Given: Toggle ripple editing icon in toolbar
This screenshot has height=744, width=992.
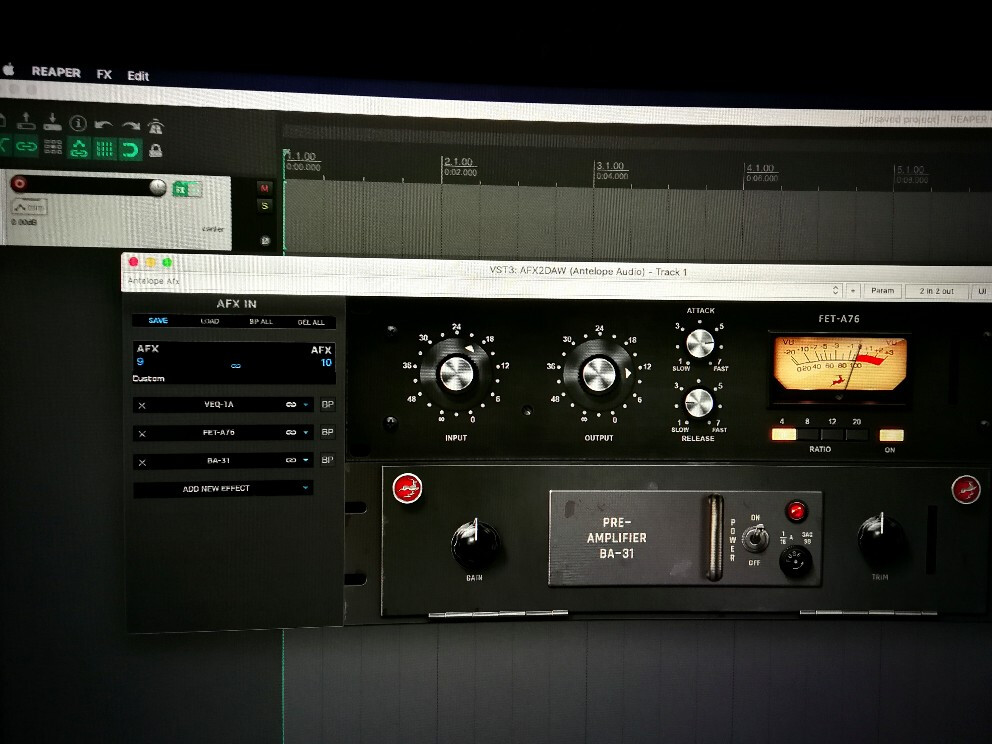Looking at the screenshot, I should [x=53, y=147].
